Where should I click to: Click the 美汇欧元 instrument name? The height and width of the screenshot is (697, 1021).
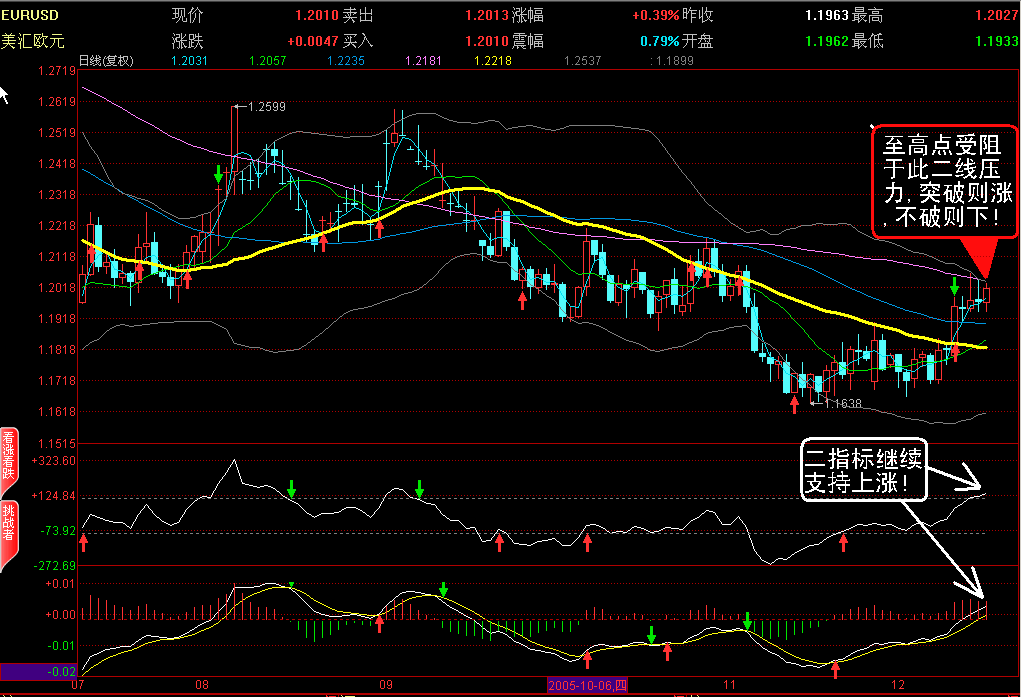(33, 41)
